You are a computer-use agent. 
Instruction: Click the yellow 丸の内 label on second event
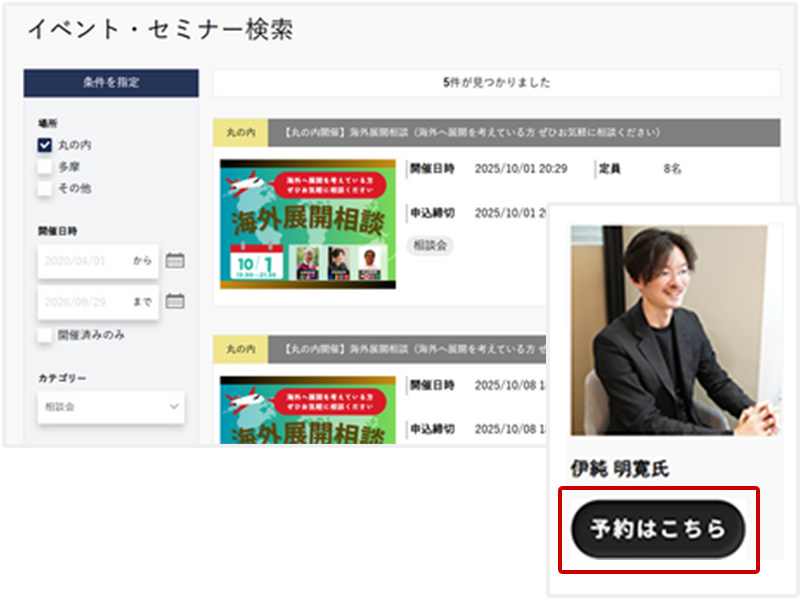240,349
